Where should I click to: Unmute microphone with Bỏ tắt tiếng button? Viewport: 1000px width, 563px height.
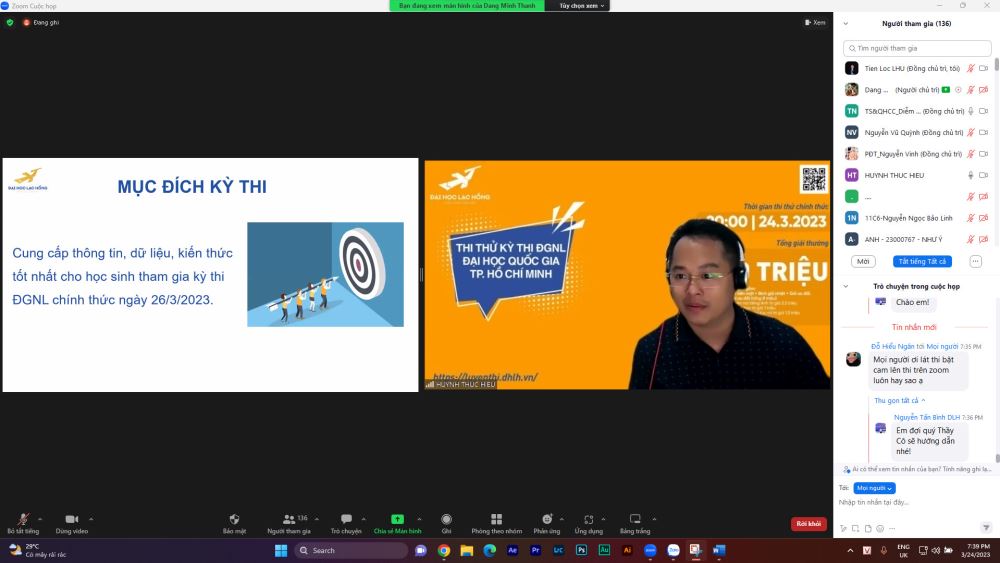point(22,520)
